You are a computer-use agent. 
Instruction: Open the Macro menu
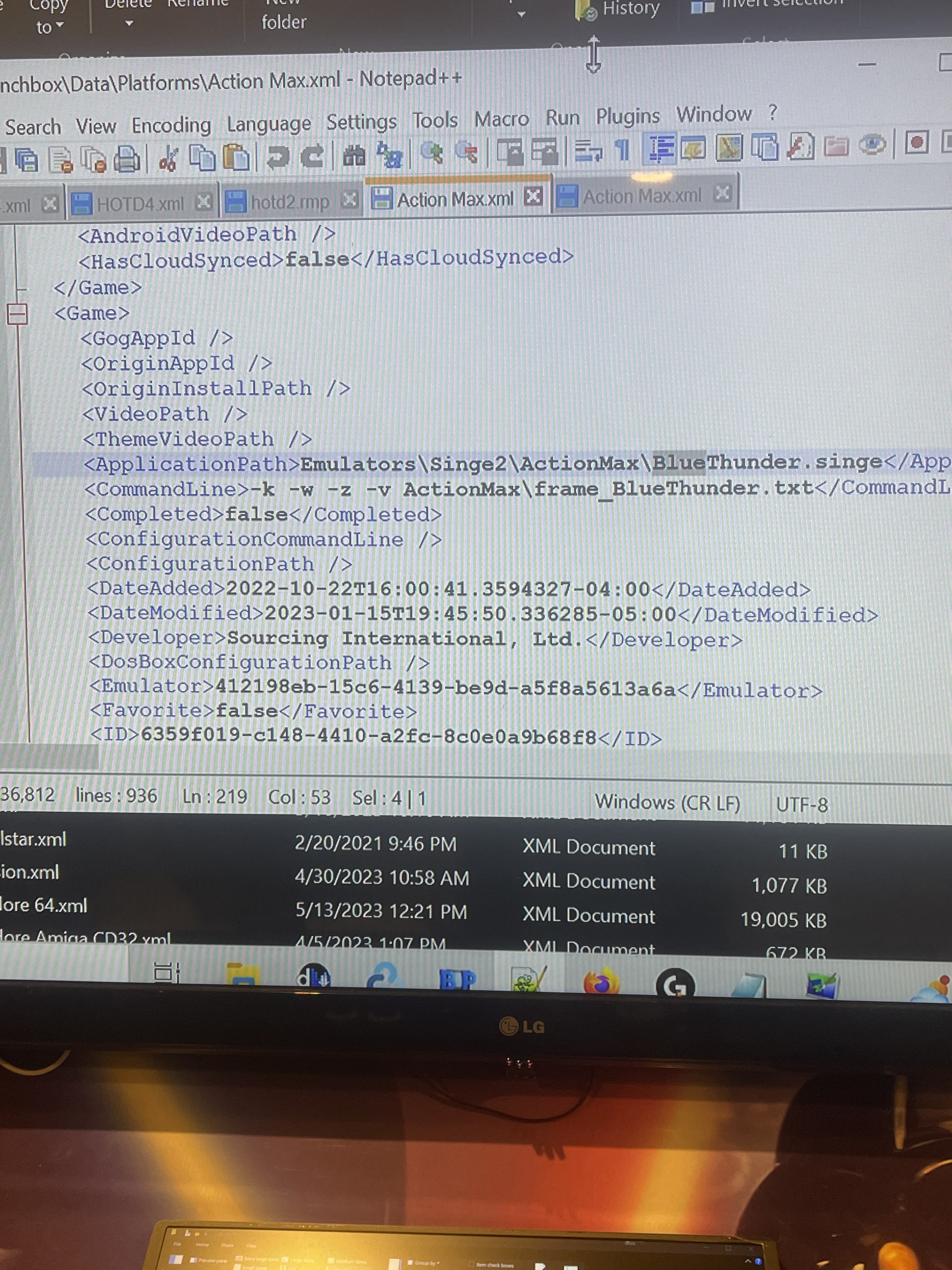point(501,119)
